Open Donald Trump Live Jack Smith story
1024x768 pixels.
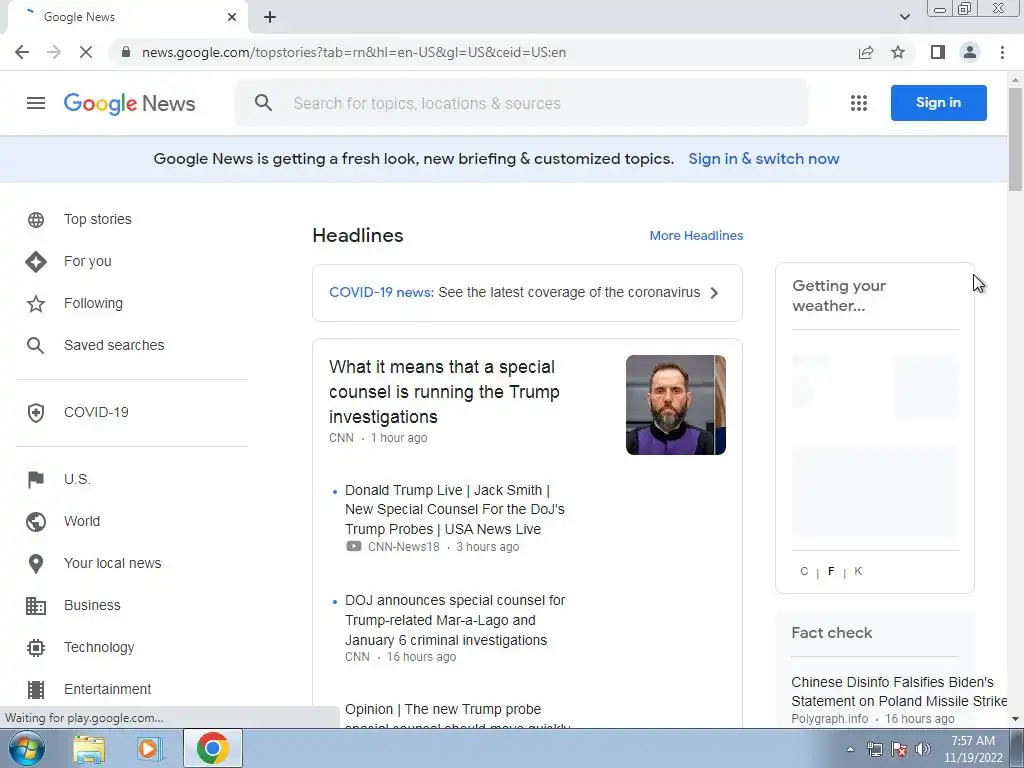pos(455,509)
